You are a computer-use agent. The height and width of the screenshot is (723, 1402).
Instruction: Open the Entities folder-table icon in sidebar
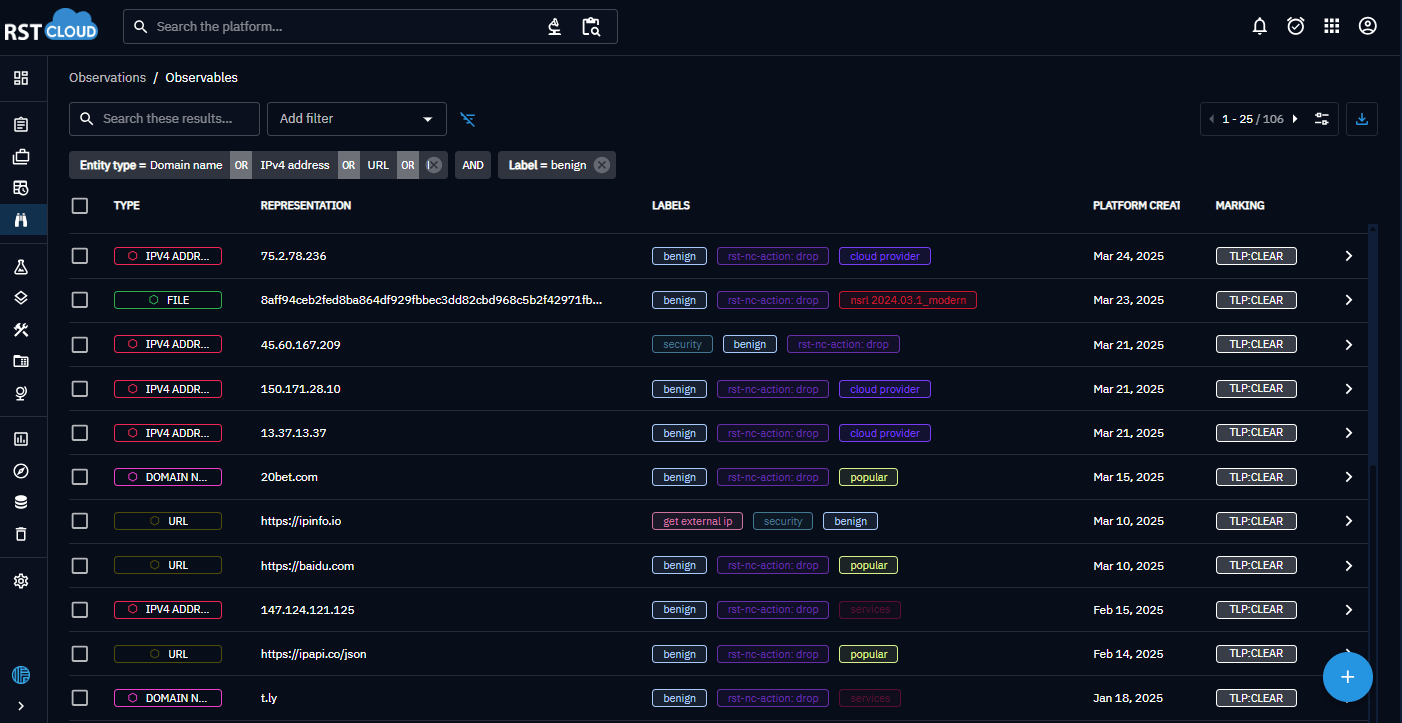coord(21,361)
